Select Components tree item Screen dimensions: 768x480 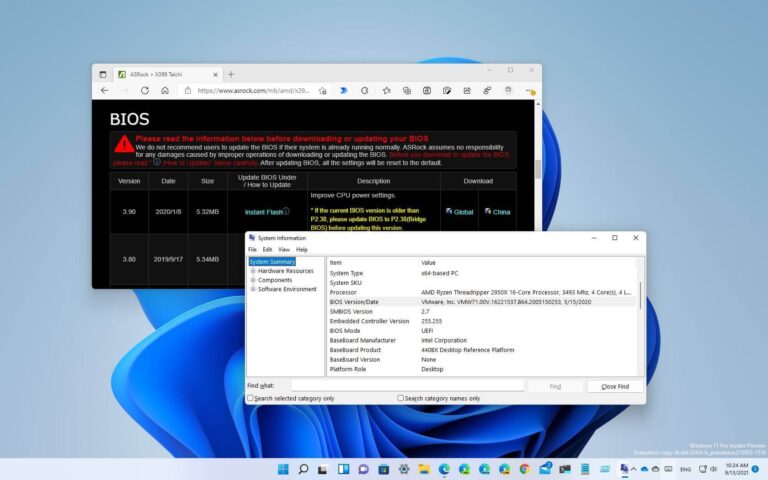275,280
